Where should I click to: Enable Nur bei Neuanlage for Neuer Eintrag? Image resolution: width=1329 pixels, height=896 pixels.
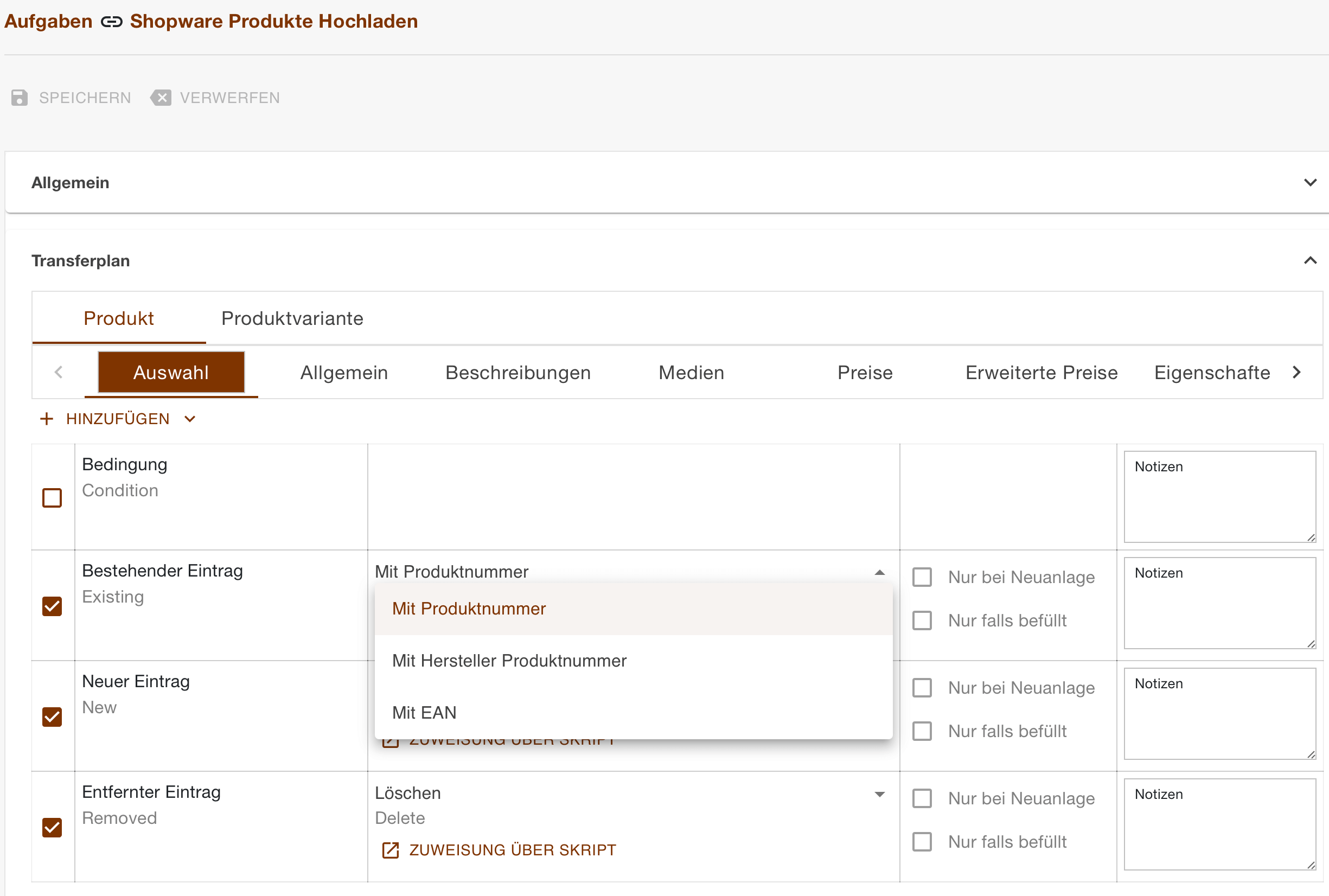pos(922,688)
